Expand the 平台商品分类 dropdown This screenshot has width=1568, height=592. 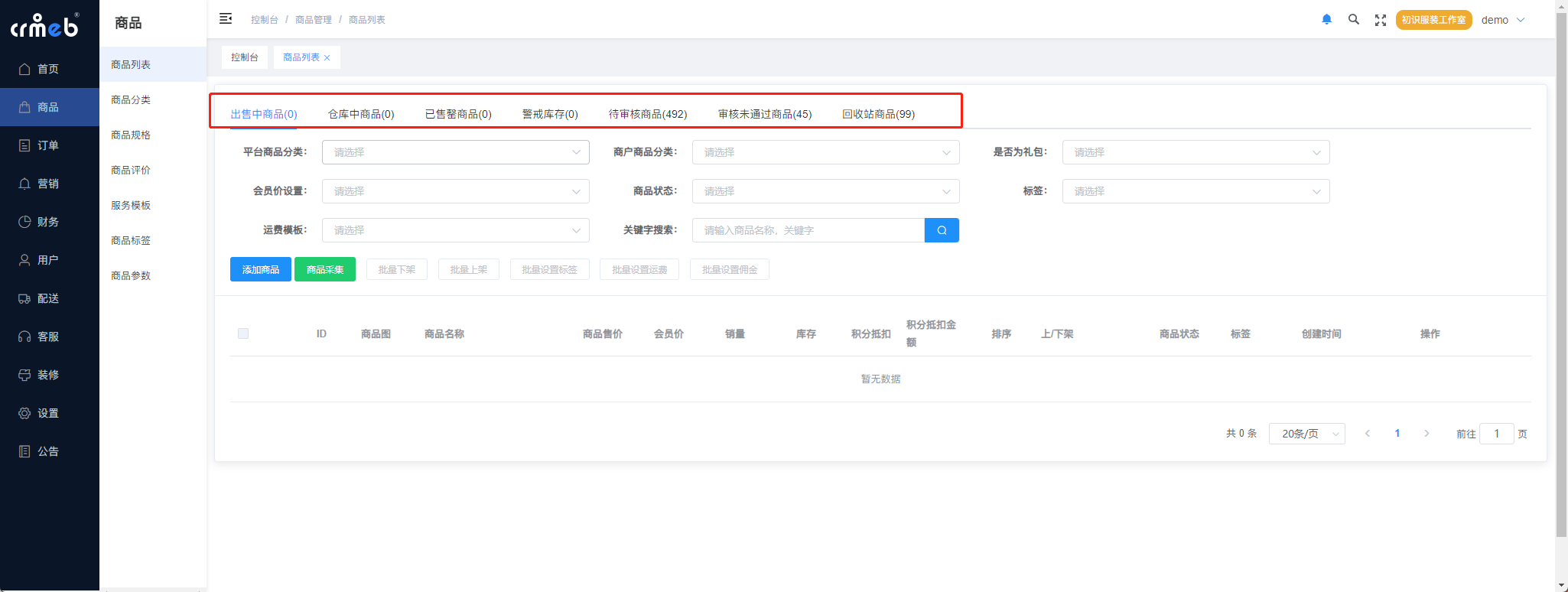(x=455, y=152)
